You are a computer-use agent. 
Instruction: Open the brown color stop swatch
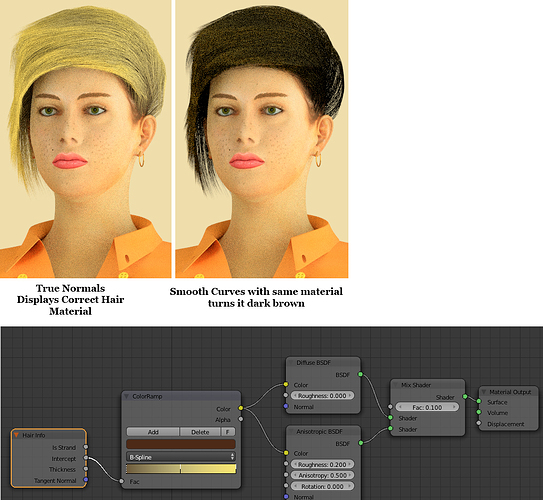click(x=181, y=444)
